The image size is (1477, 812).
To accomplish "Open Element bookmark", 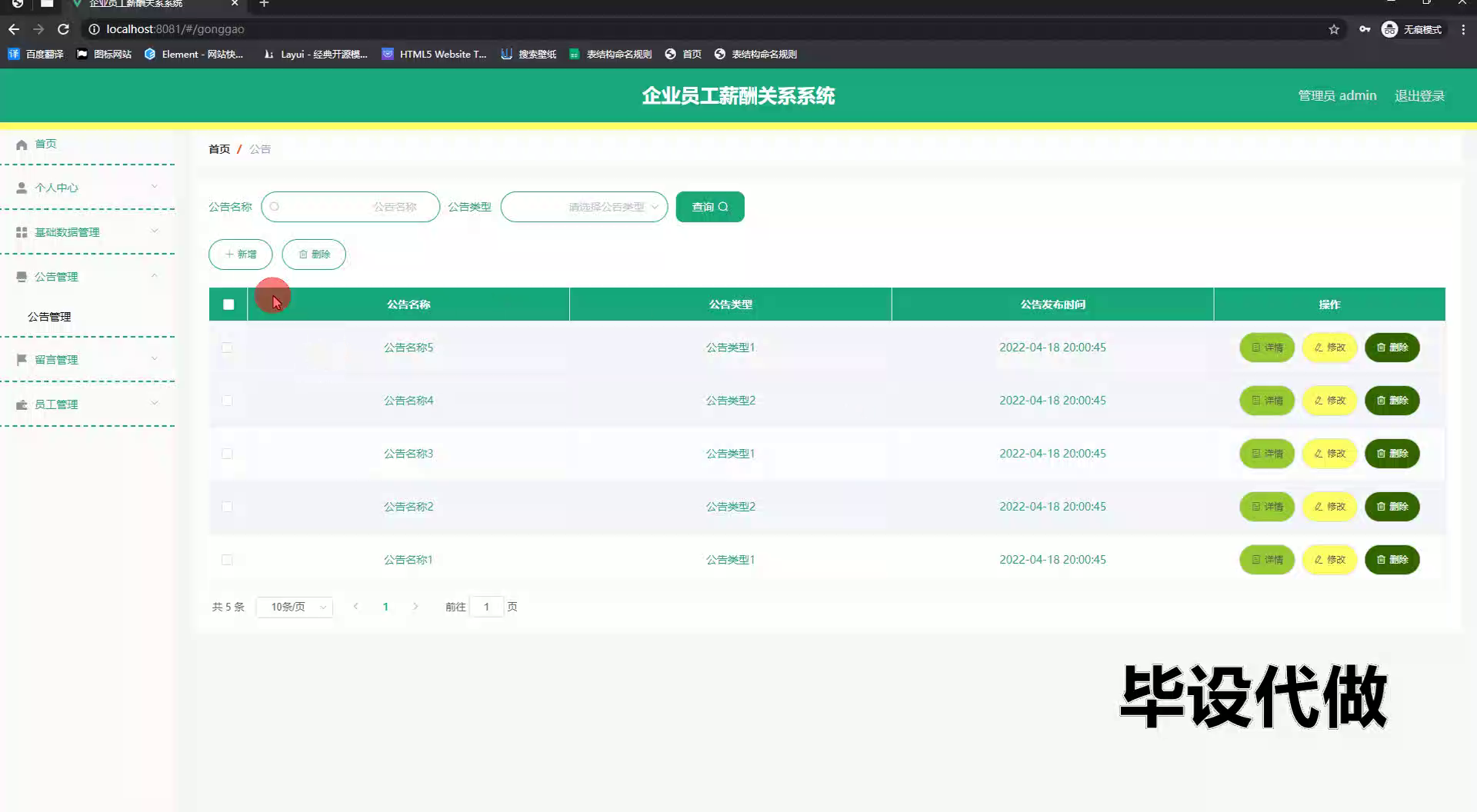I will 193,54.
